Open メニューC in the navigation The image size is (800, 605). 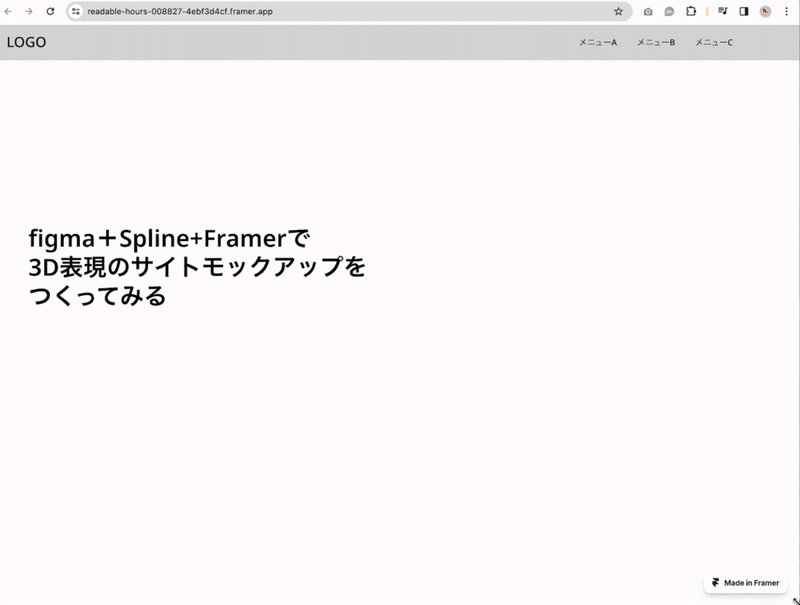point(714,42)
